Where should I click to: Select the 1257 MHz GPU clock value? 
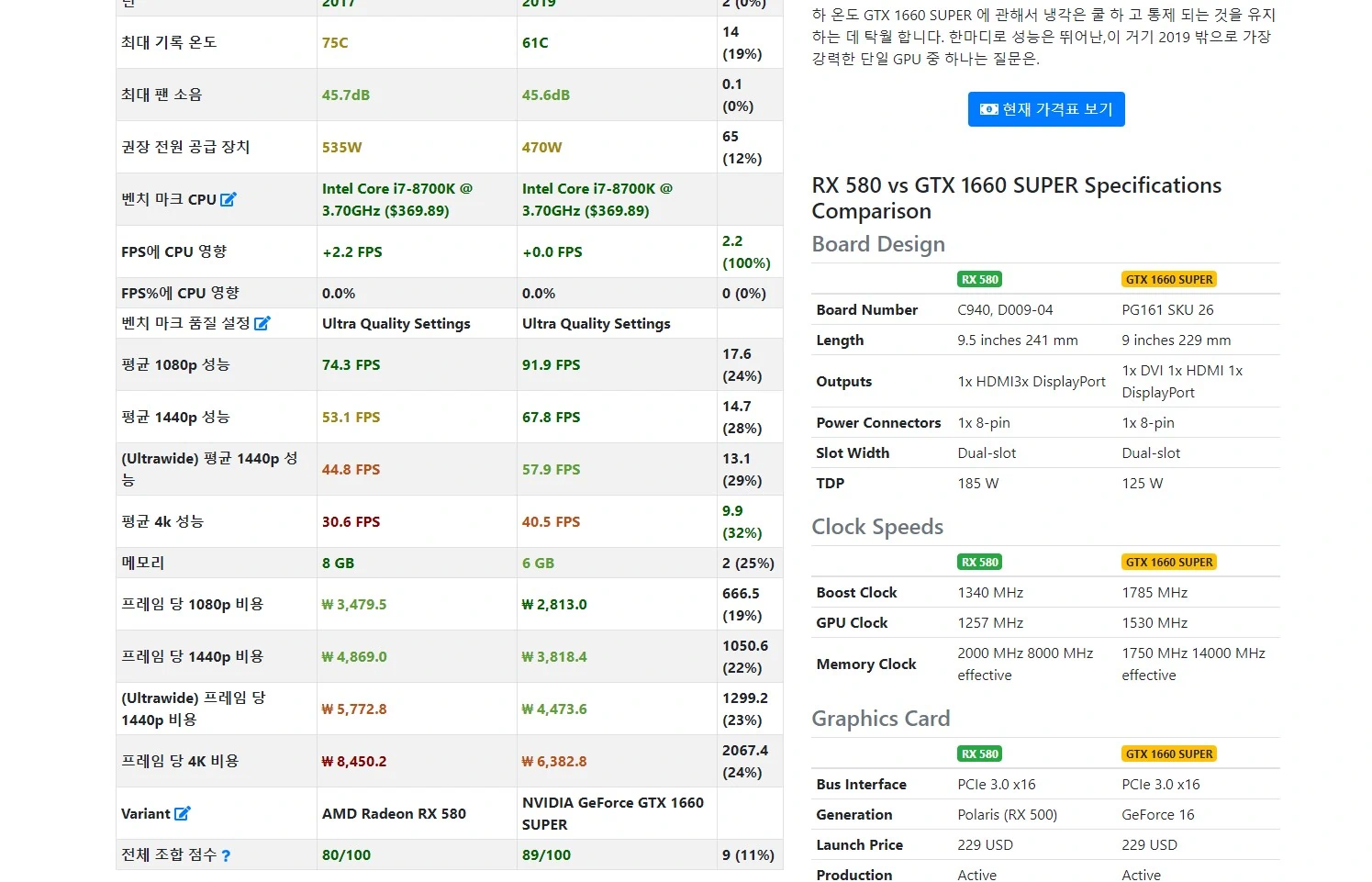(x=990, y=622)
